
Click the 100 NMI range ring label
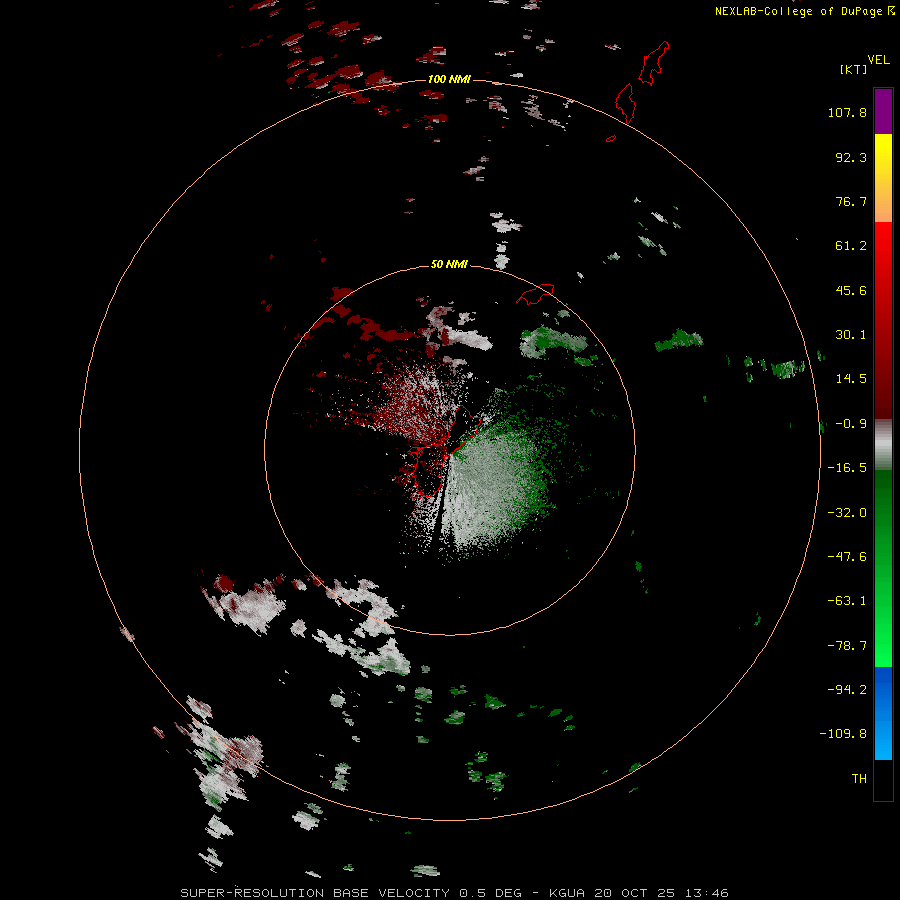(x=449, y=79)
